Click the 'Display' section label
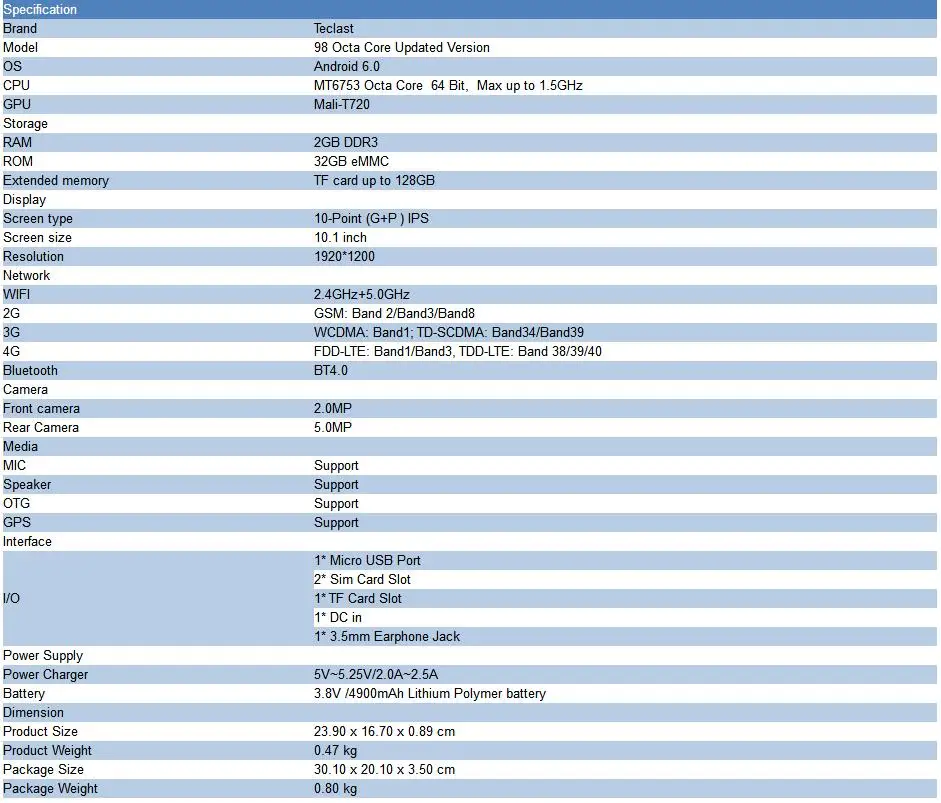 25,200
